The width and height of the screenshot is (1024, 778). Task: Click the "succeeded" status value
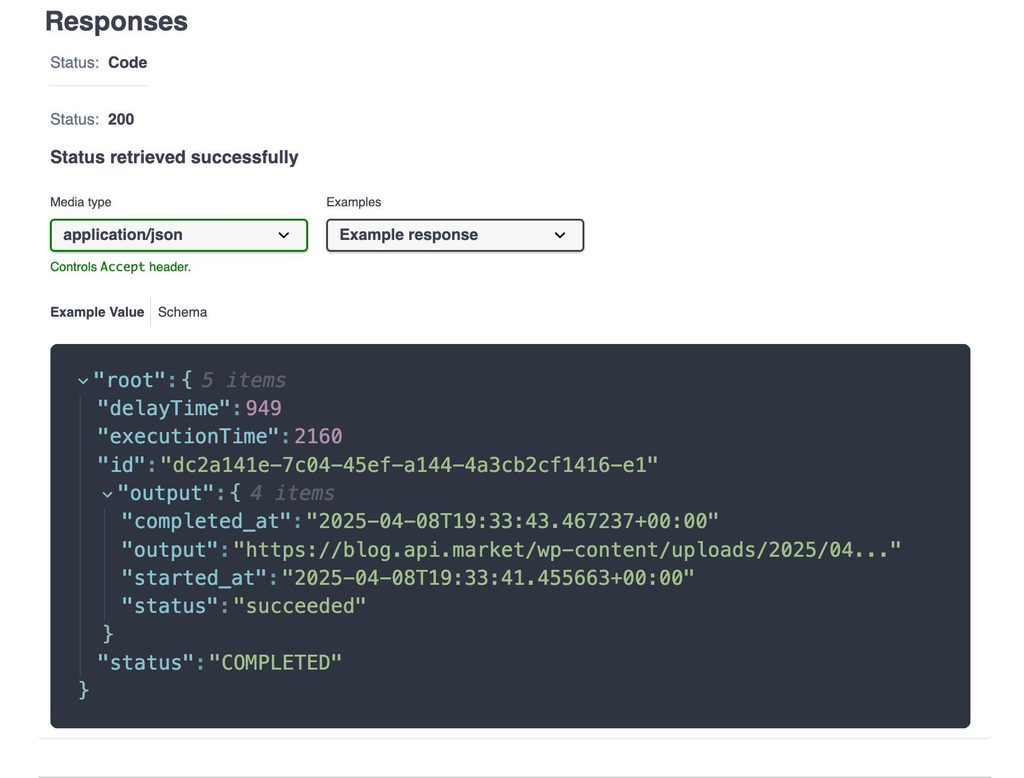pos(299,606)
